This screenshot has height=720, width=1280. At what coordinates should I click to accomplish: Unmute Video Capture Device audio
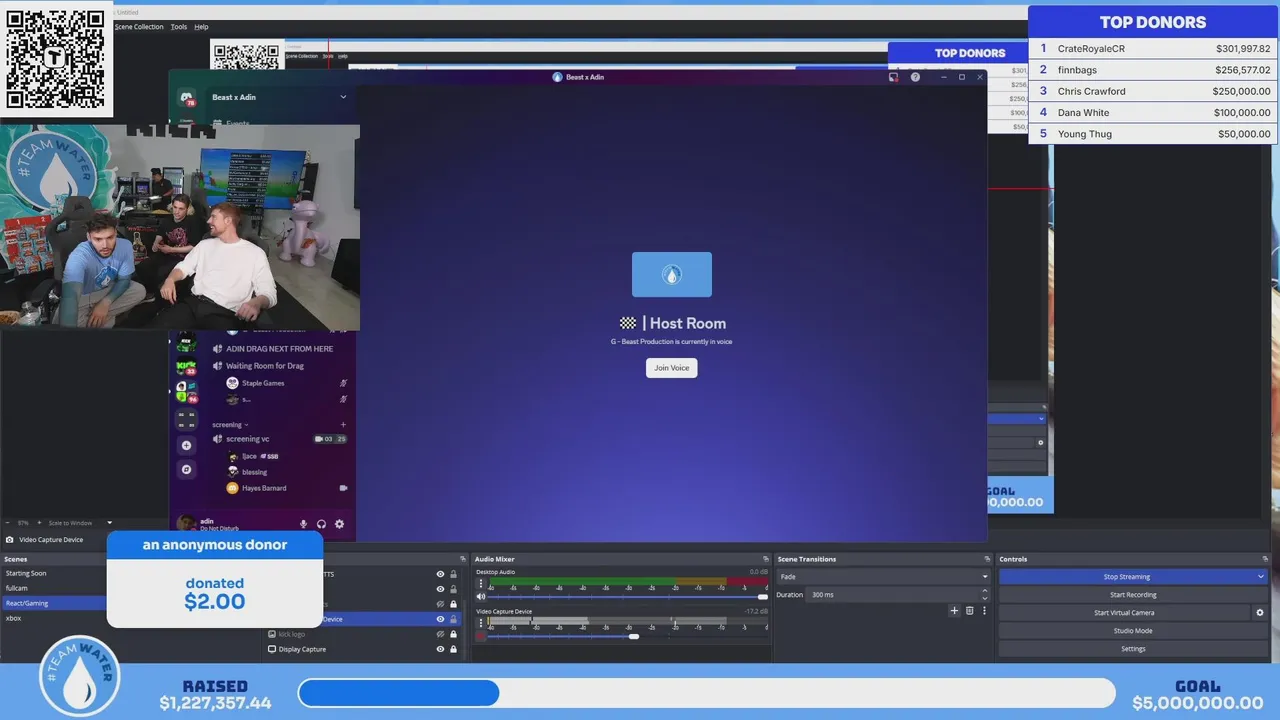tap(481, 636)
